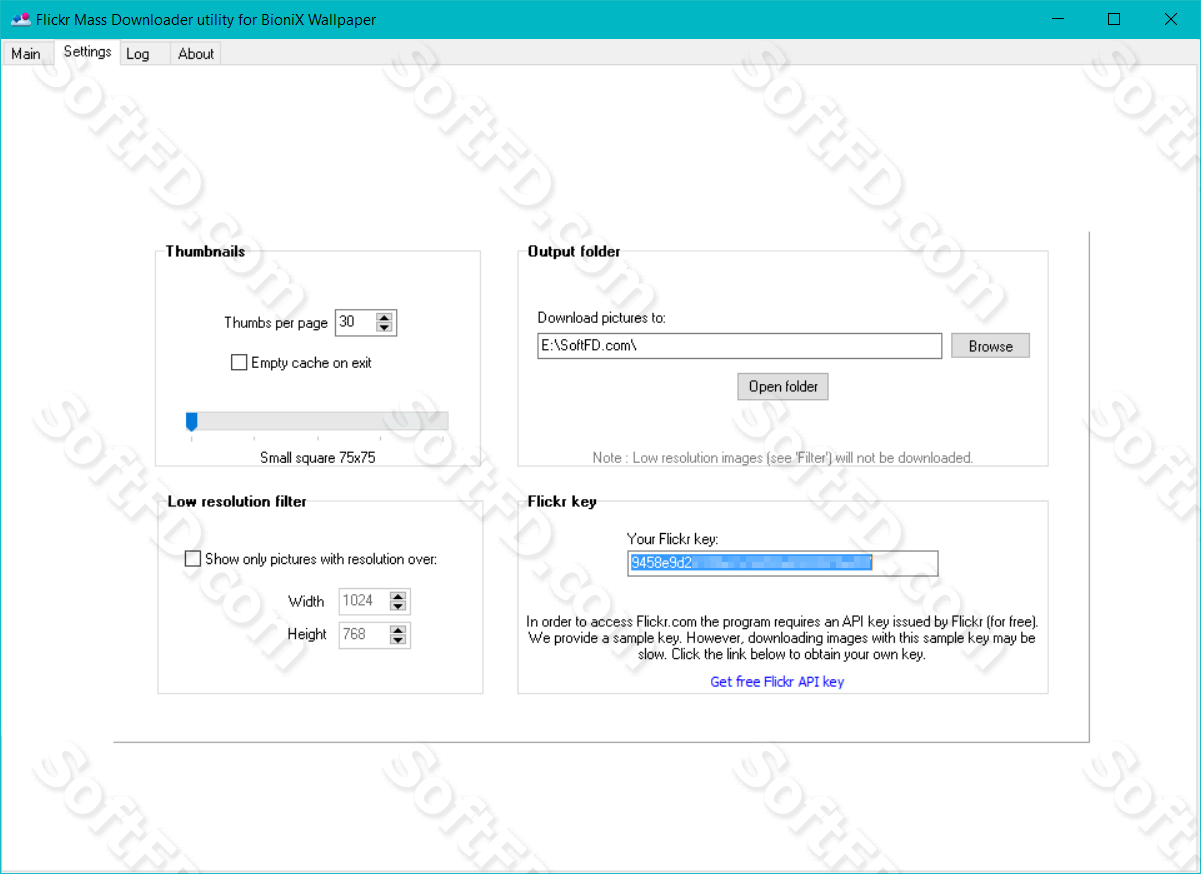Click the 'Height' label

point(307,634)
